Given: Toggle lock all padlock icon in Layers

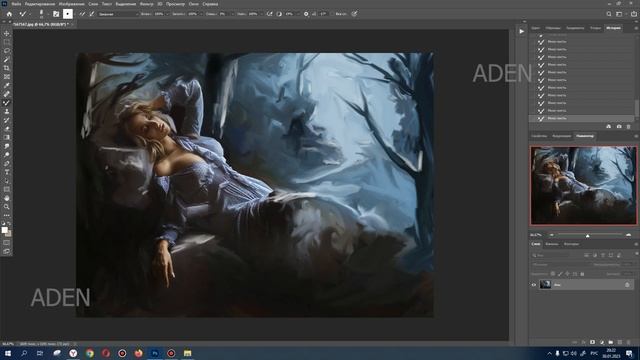Looking at the screenshot, I should pos(582,274).
